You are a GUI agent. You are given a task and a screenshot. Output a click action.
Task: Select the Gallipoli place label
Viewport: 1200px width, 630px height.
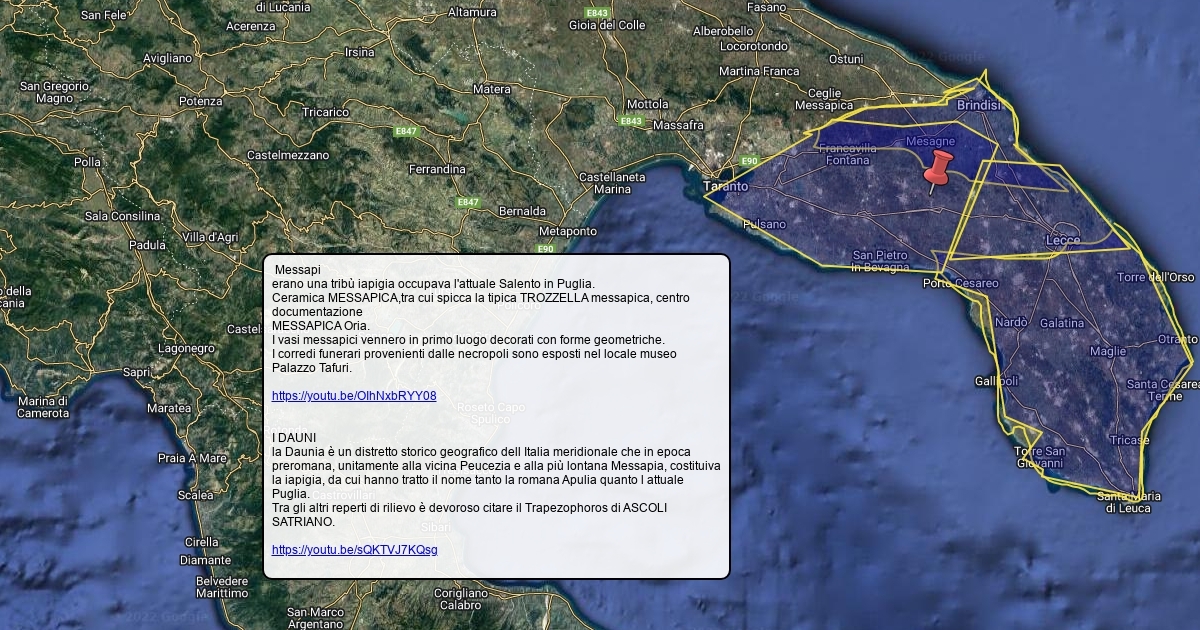[x=996, y=381]
